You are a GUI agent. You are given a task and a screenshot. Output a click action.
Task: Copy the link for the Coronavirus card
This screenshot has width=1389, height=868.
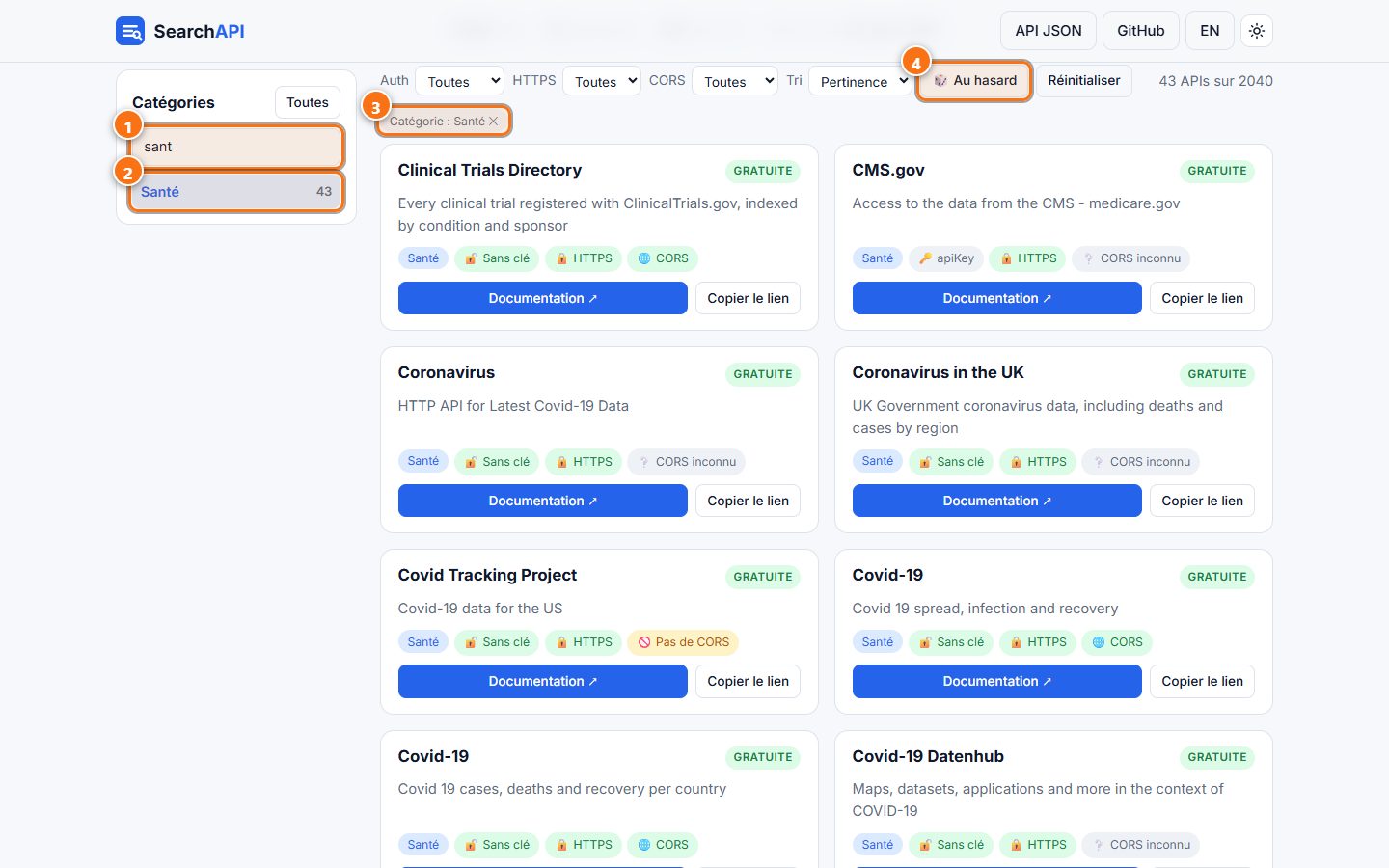[748, 501]
